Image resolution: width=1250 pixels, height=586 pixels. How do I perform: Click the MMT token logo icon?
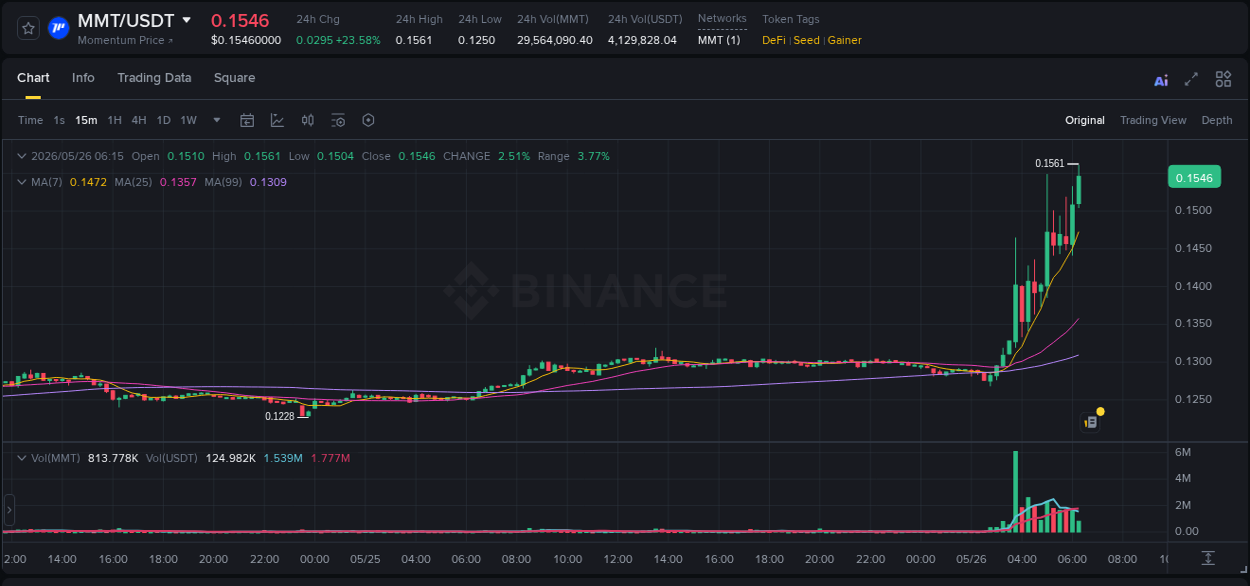coord(59,28)
